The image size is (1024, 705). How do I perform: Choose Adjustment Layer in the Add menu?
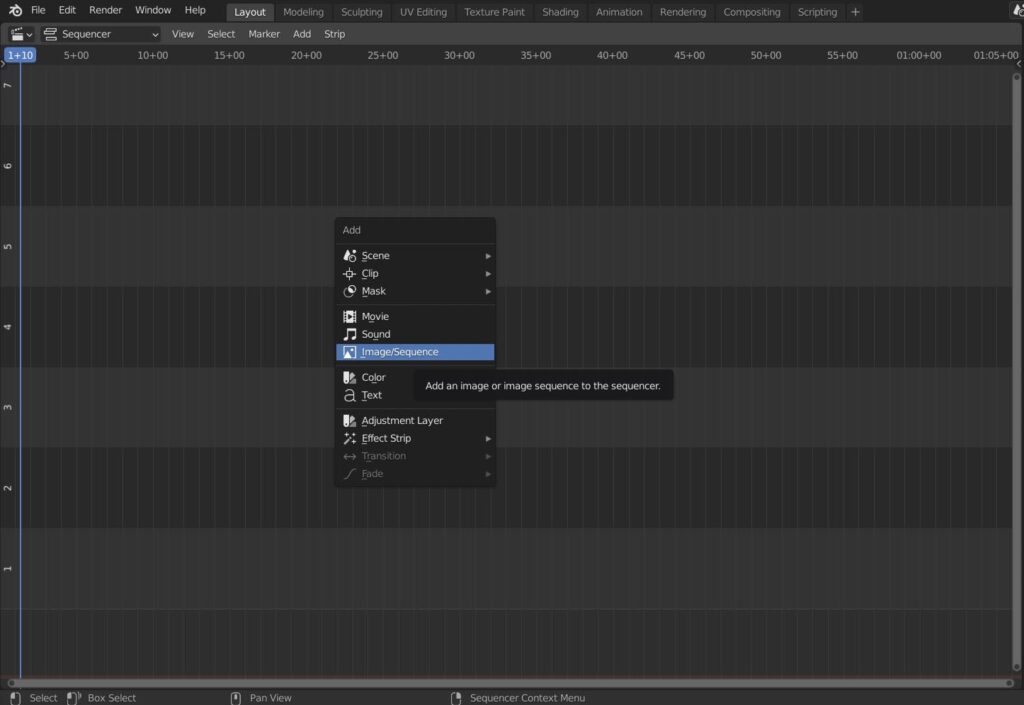coord(415,420)
